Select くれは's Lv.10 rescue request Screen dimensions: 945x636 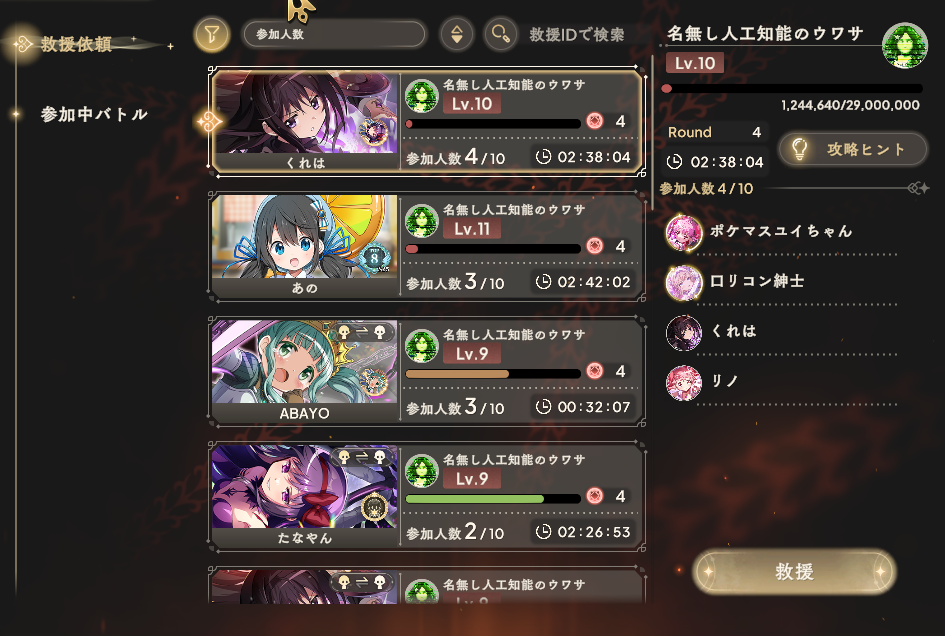(x=427, y=121)
